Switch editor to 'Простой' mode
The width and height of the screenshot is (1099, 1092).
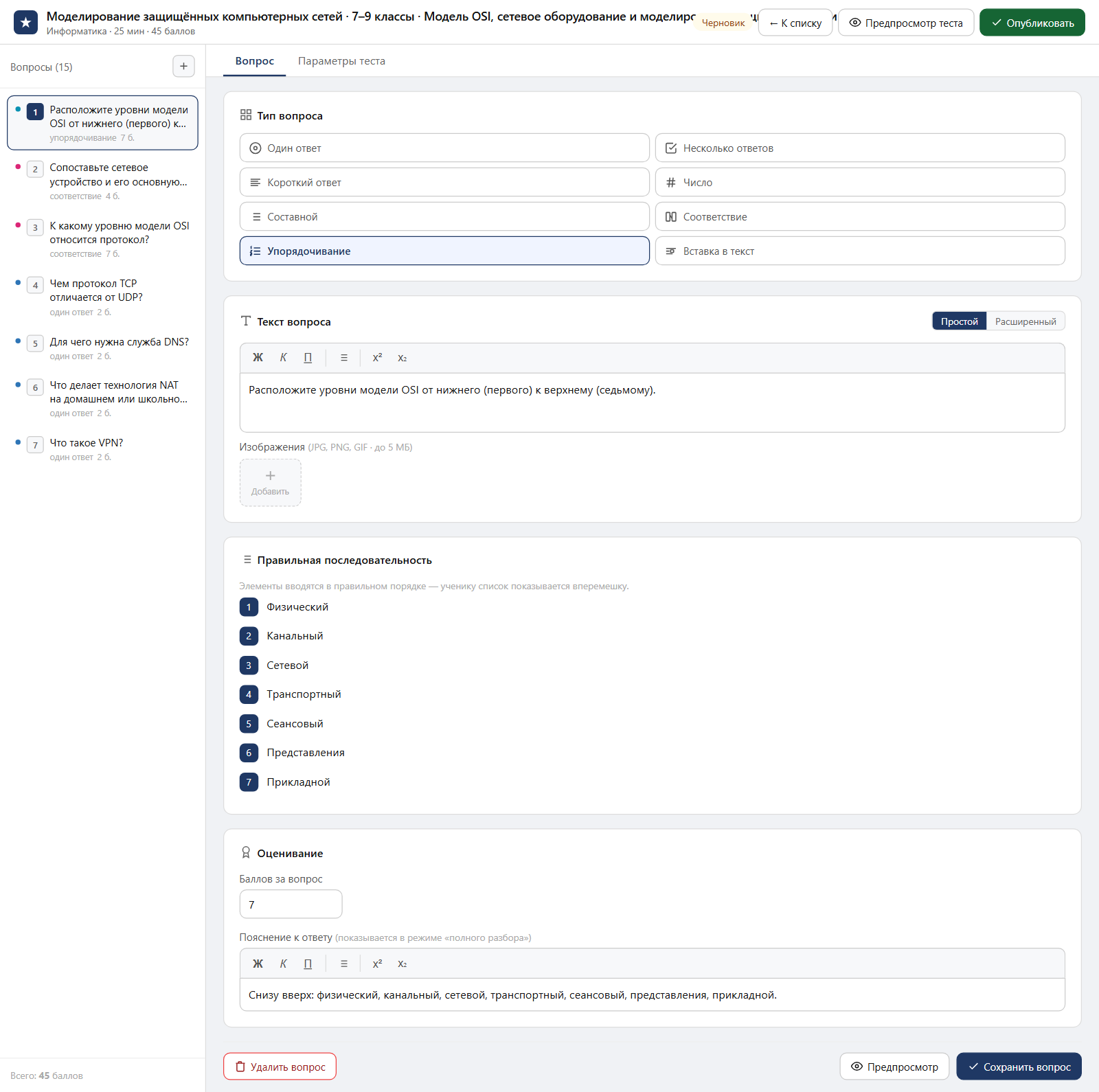(x=959, y=321)
